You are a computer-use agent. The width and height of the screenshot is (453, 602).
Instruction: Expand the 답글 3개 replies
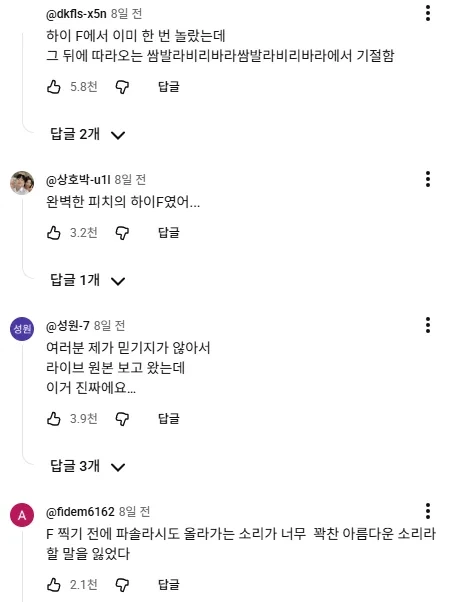tap(88, 466)
